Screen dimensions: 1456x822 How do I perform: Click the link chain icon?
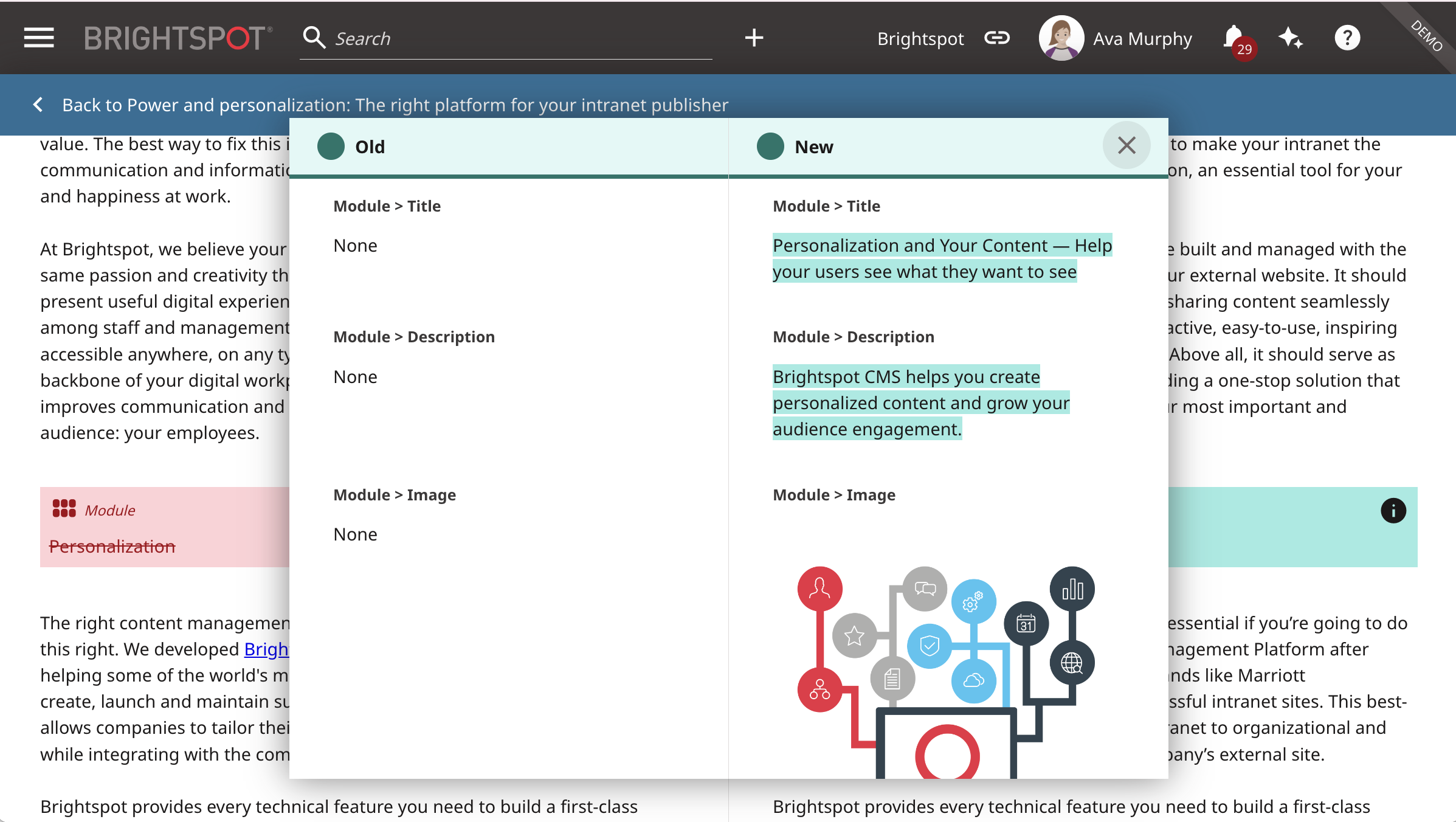click(997, 38)
